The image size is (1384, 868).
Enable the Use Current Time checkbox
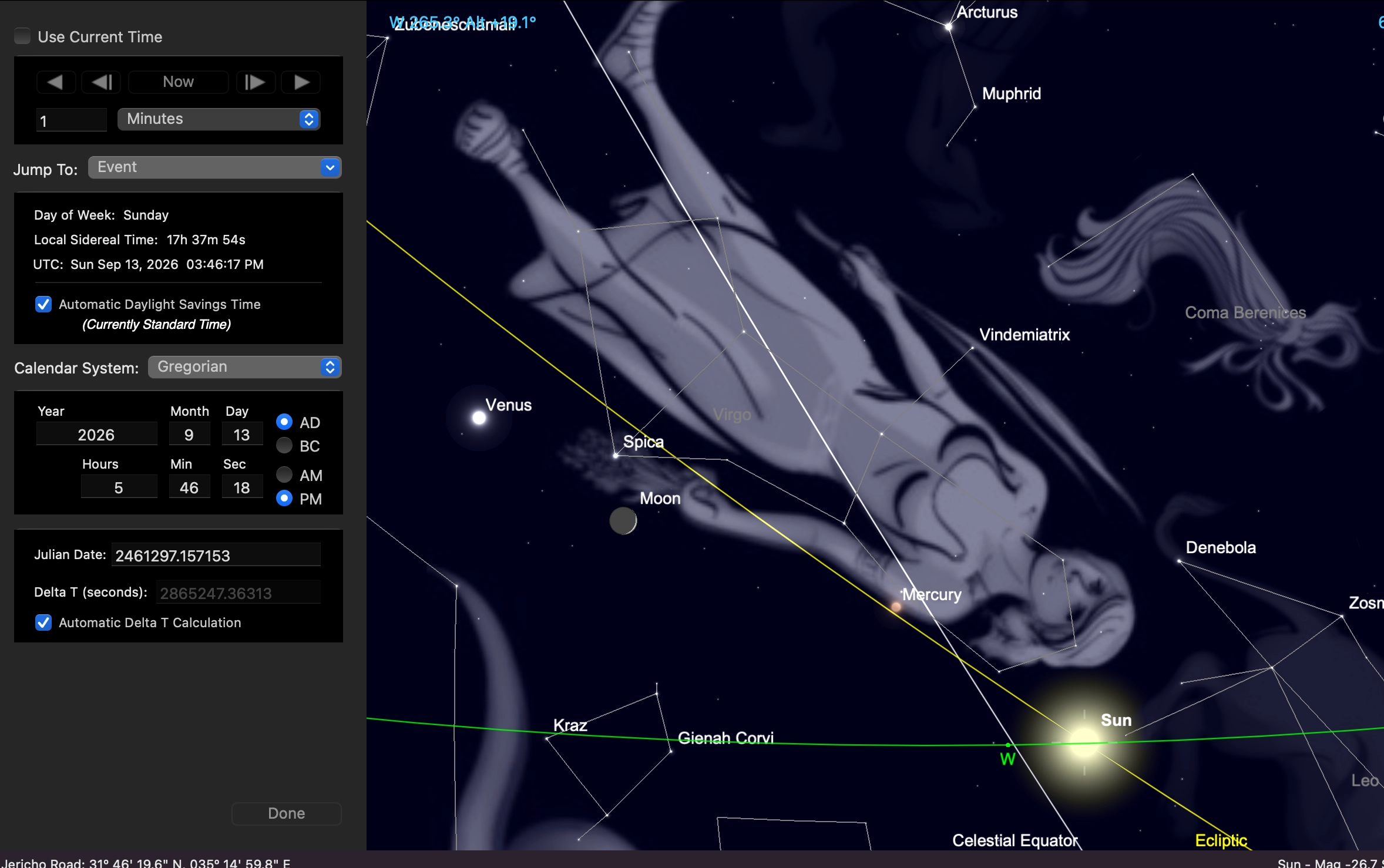tap(22, 36)
